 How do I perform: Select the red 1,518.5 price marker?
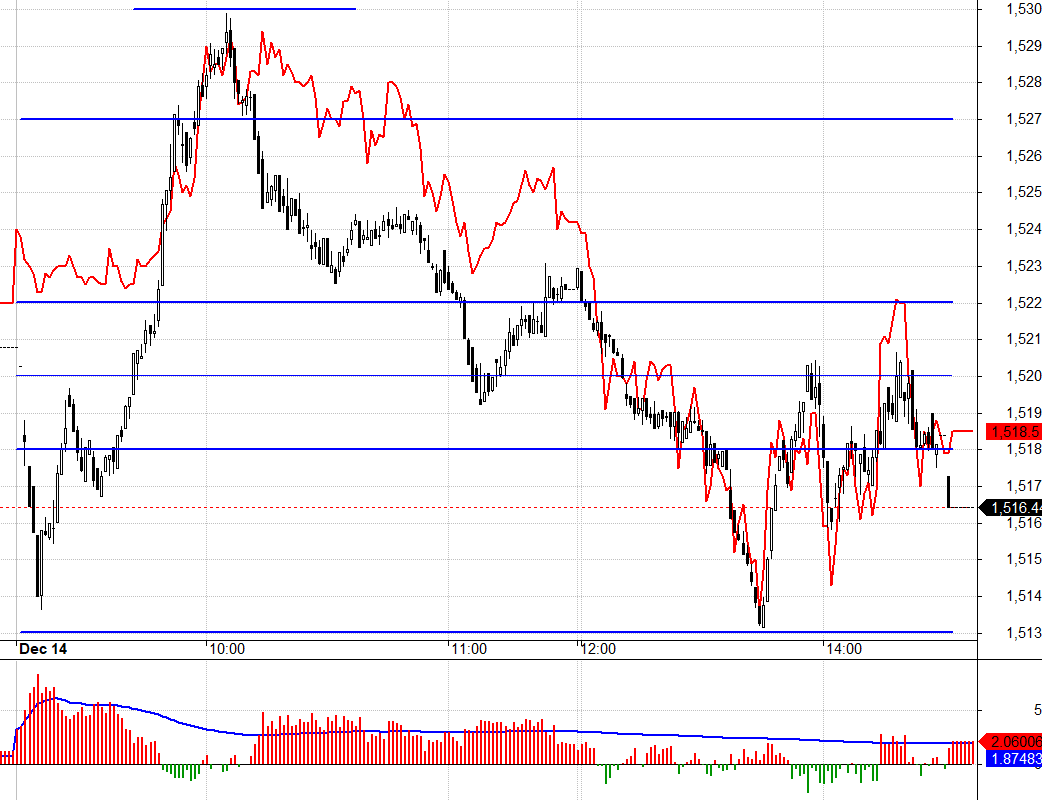pyautogui.click(x=1014, y=432)
